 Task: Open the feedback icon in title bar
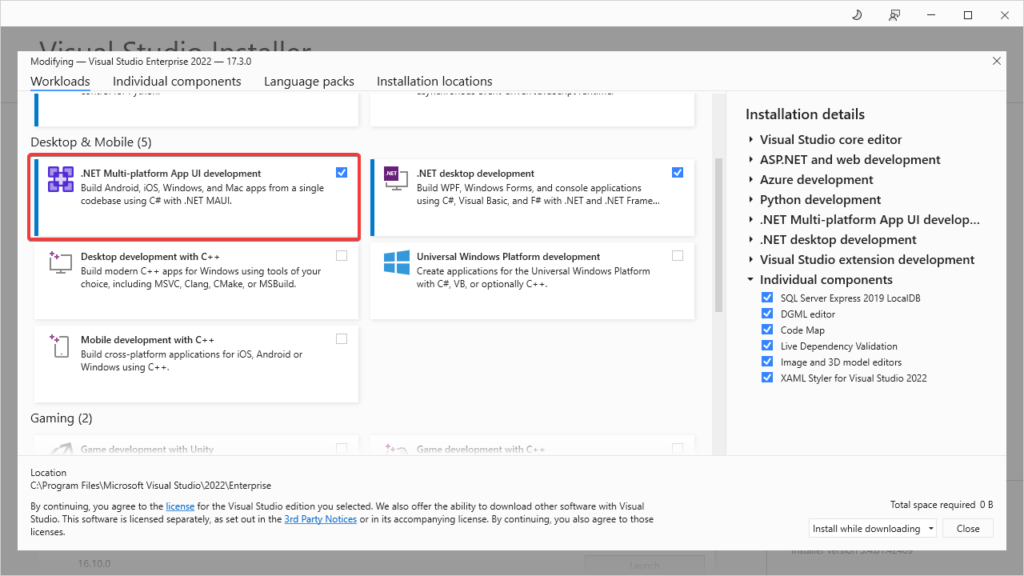(x=894, y=15)
